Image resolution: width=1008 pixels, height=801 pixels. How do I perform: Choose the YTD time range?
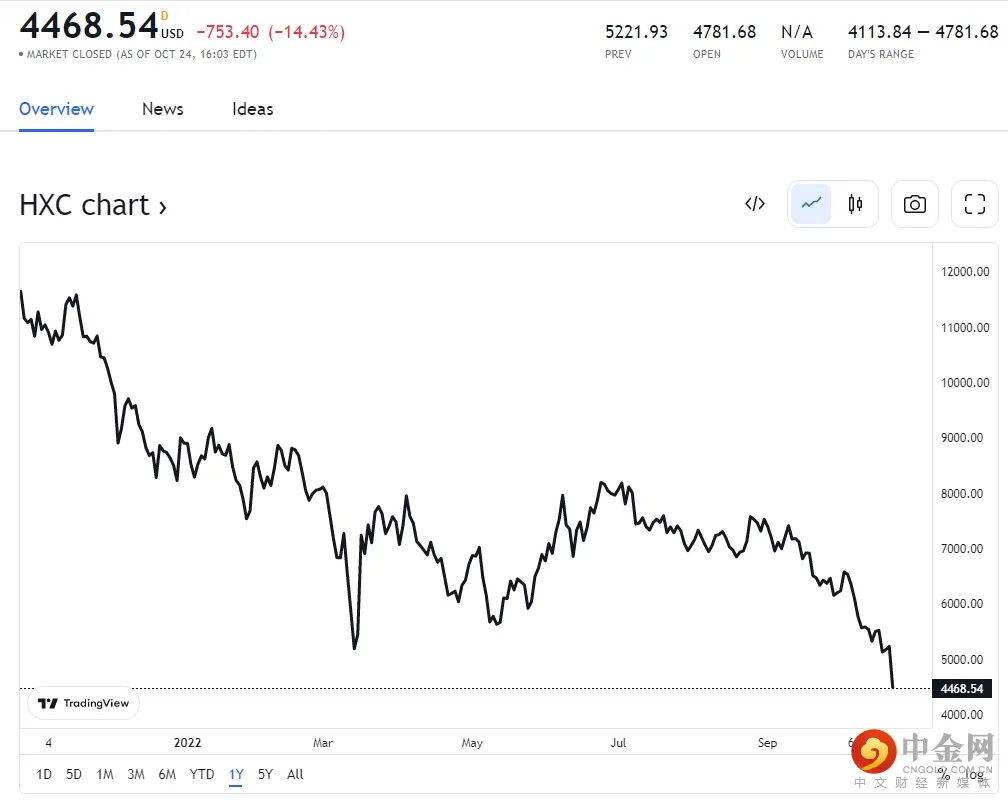click(x=202, y=774)
